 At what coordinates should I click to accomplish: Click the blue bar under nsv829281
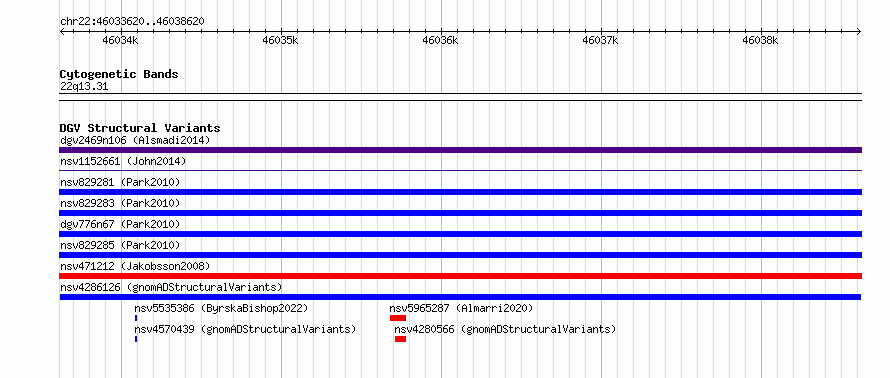point(460,192)
